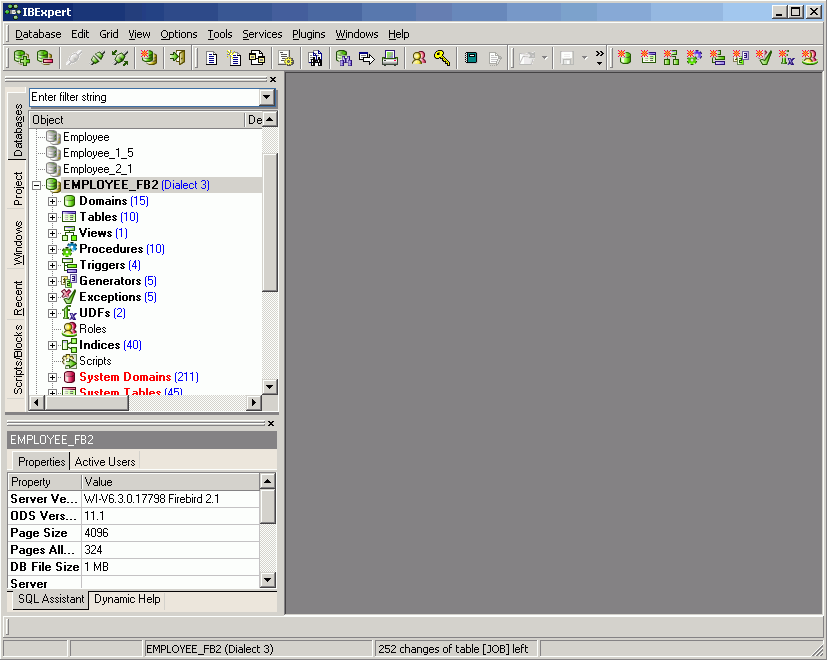Click the teal notebook icon in toolbar
The width and height of the screenshot is (827, 660).
(471, 58)
